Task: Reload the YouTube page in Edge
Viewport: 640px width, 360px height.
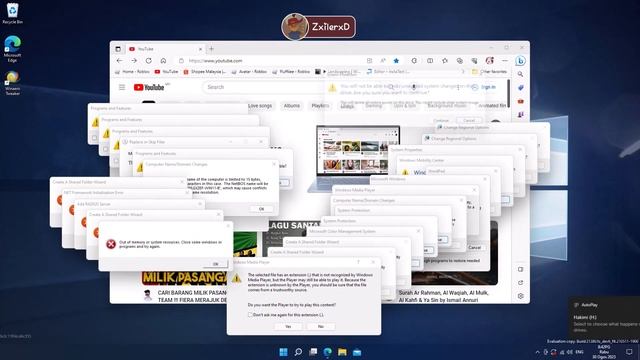Action: pyautogui.click(x=149, y=60)
